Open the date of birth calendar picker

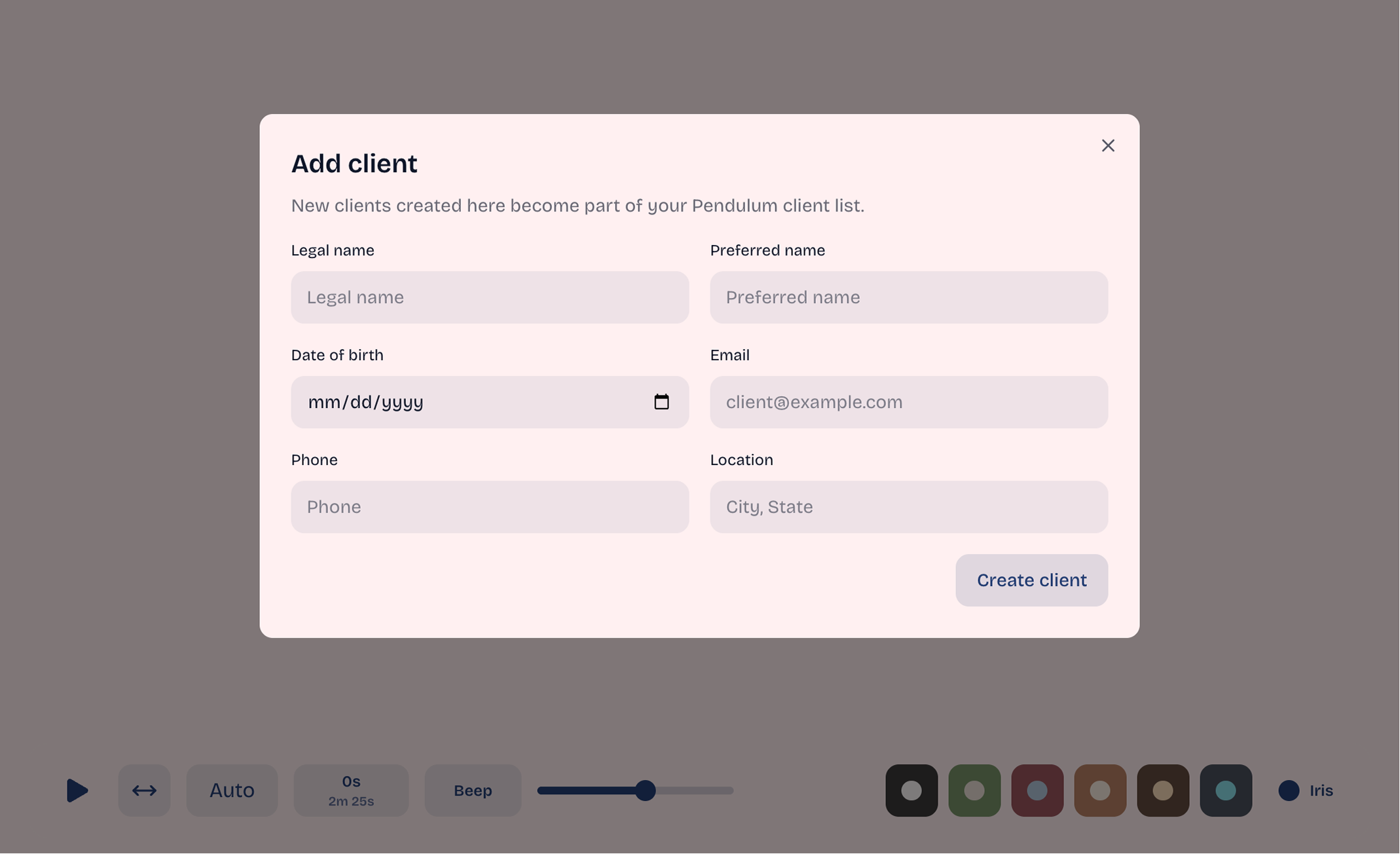coord(661,401)
